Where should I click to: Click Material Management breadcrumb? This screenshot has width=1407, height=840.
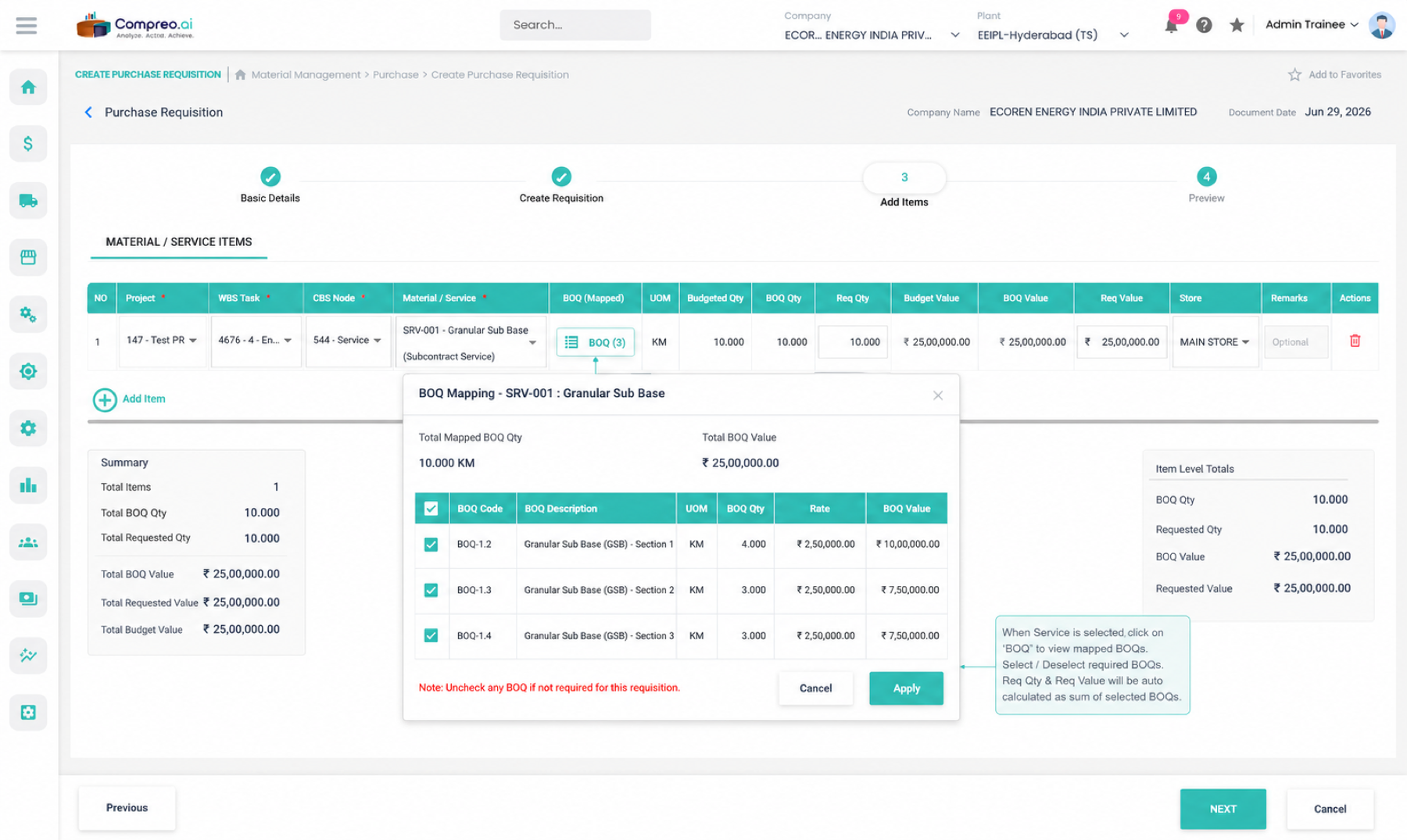click(x=306, y=75)
